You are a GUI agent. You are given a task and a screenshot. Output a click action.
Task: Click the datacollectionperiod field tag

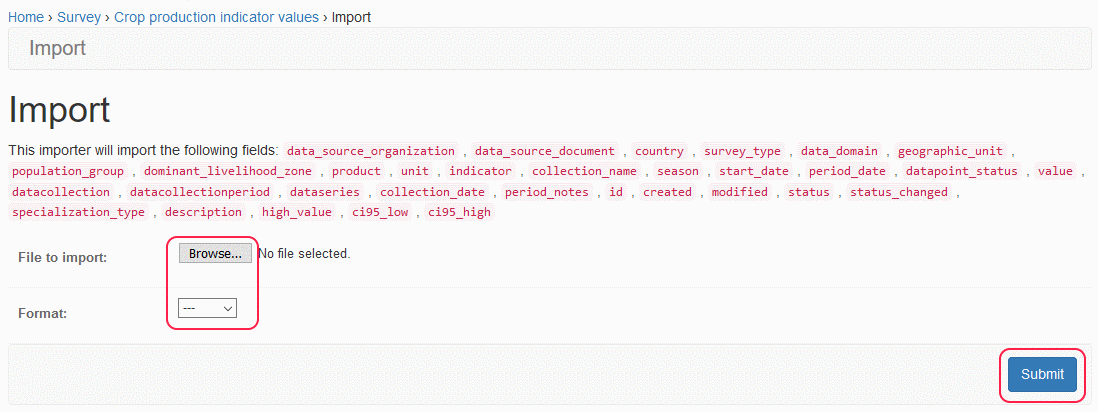(x=200, y=192)
